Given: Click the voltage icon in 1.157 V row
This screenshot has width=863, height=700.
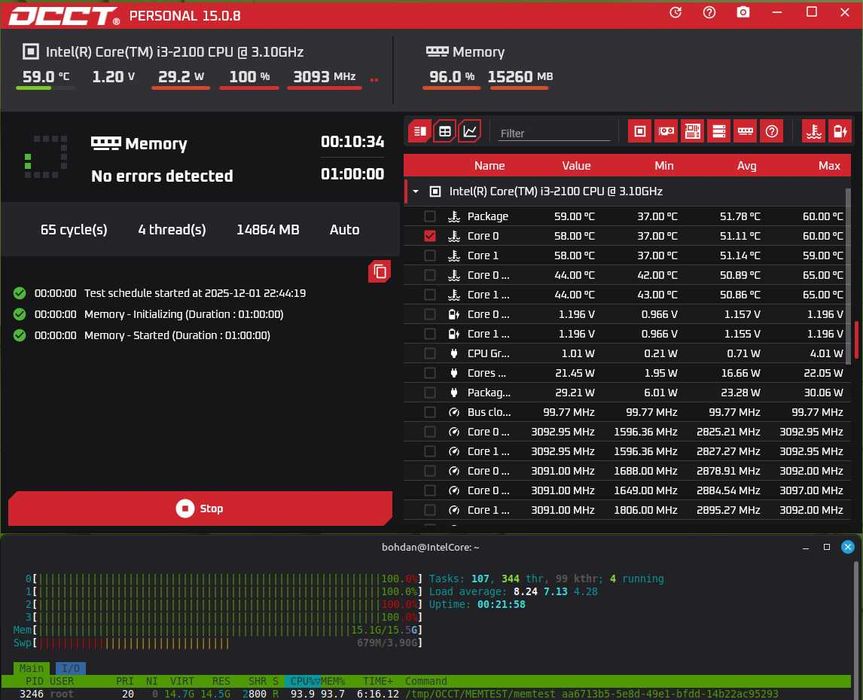Looking at the screenshot, I should pos(454,315).
